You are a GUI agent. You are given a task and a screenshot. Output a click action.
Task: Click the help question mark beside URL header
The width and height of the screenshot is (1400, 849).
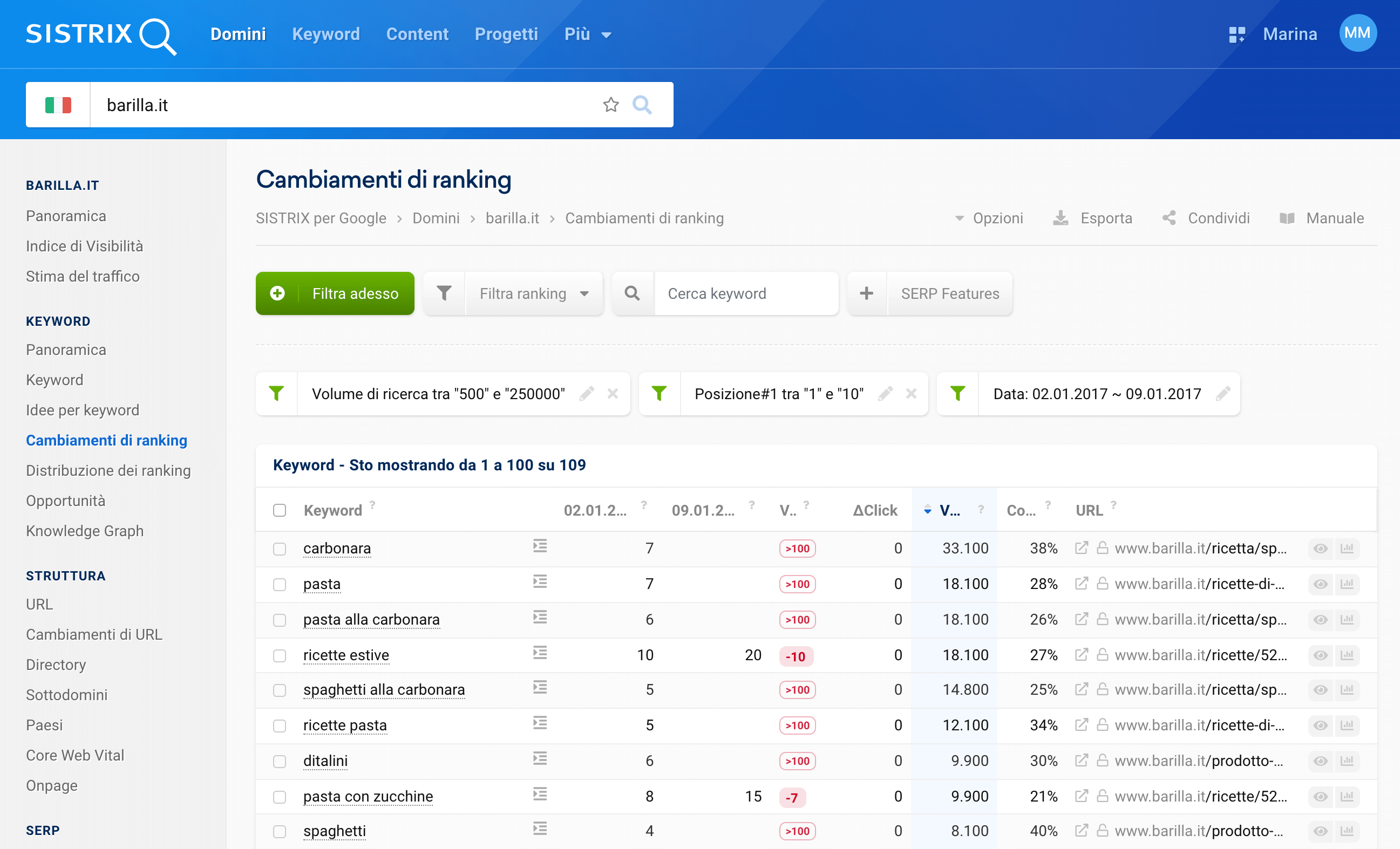coord(1113,504)
